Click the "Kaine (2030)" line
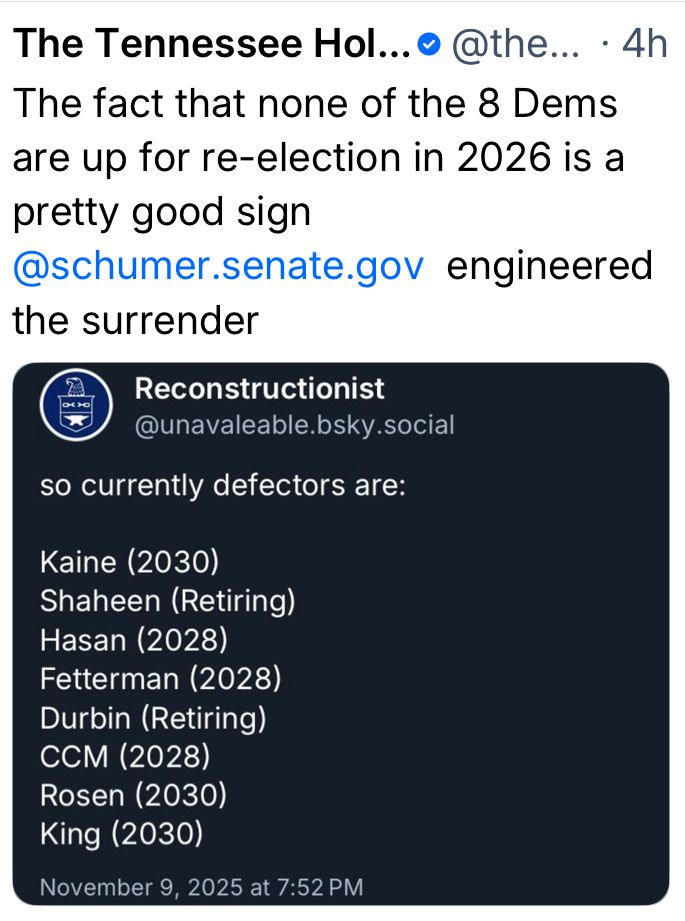Viewport: 685px width, 921px height. point(129,561)
